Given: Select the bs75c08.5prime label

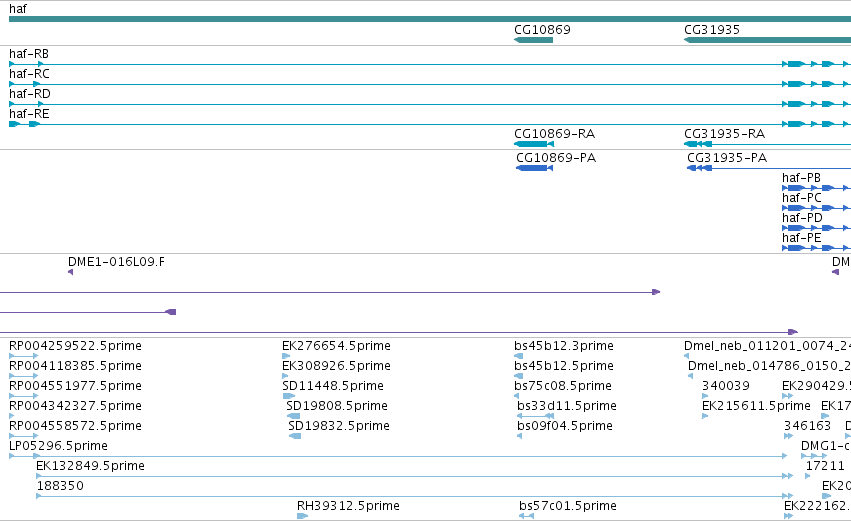Looking at the screenshot, I should click(563, 386).
